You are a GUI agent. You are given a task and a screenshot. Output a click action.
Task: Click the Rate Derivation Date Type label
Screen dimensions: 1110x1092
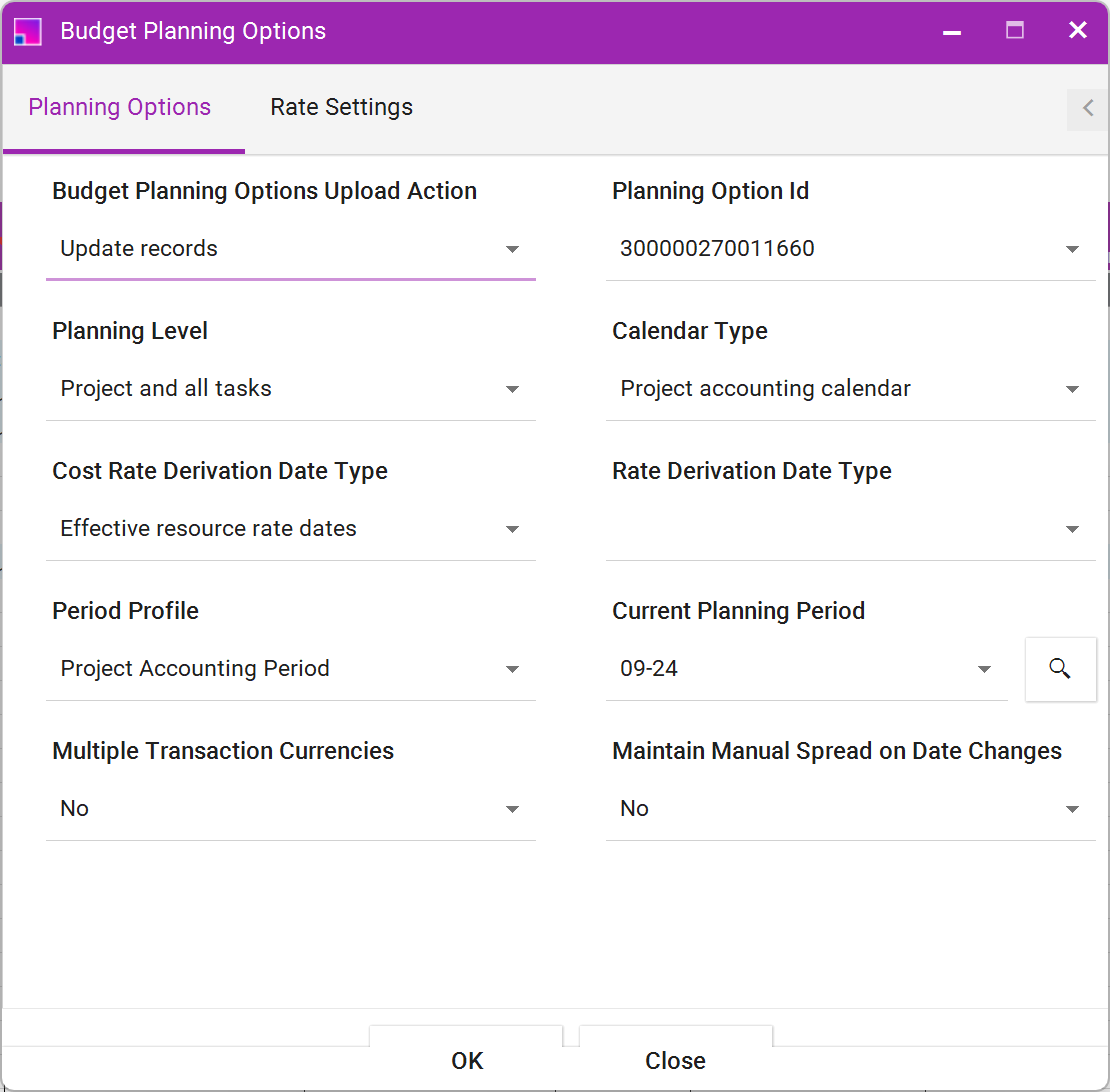(751, 471)
